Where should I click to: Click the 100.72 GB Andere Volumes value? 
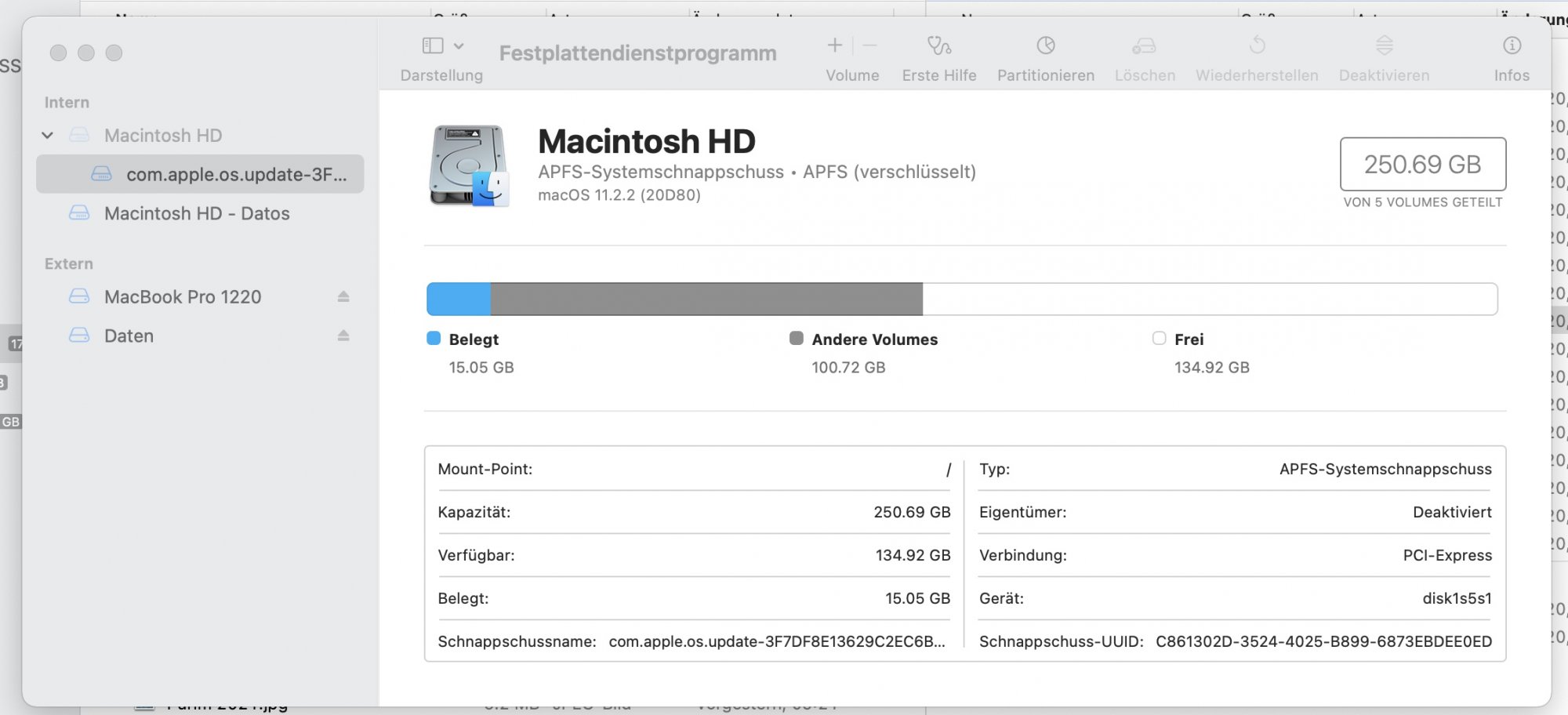click(848, 368)
